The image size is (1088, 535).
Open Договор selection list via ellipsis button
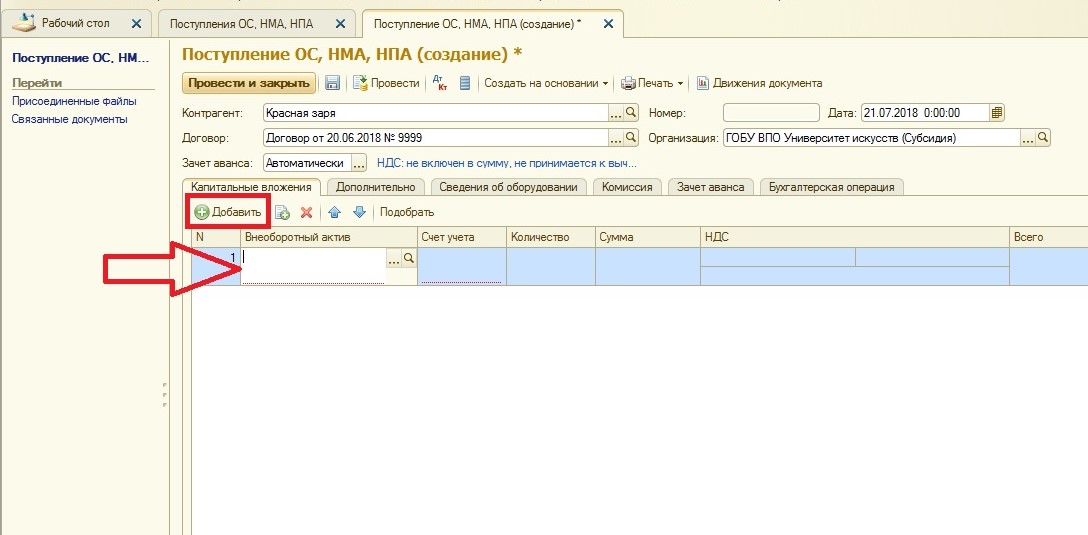[616, 138]
